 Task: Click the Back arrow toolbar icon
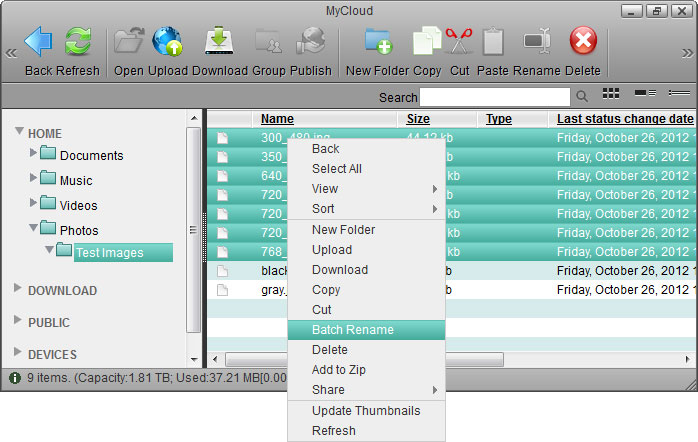click(x=39, y=42)
